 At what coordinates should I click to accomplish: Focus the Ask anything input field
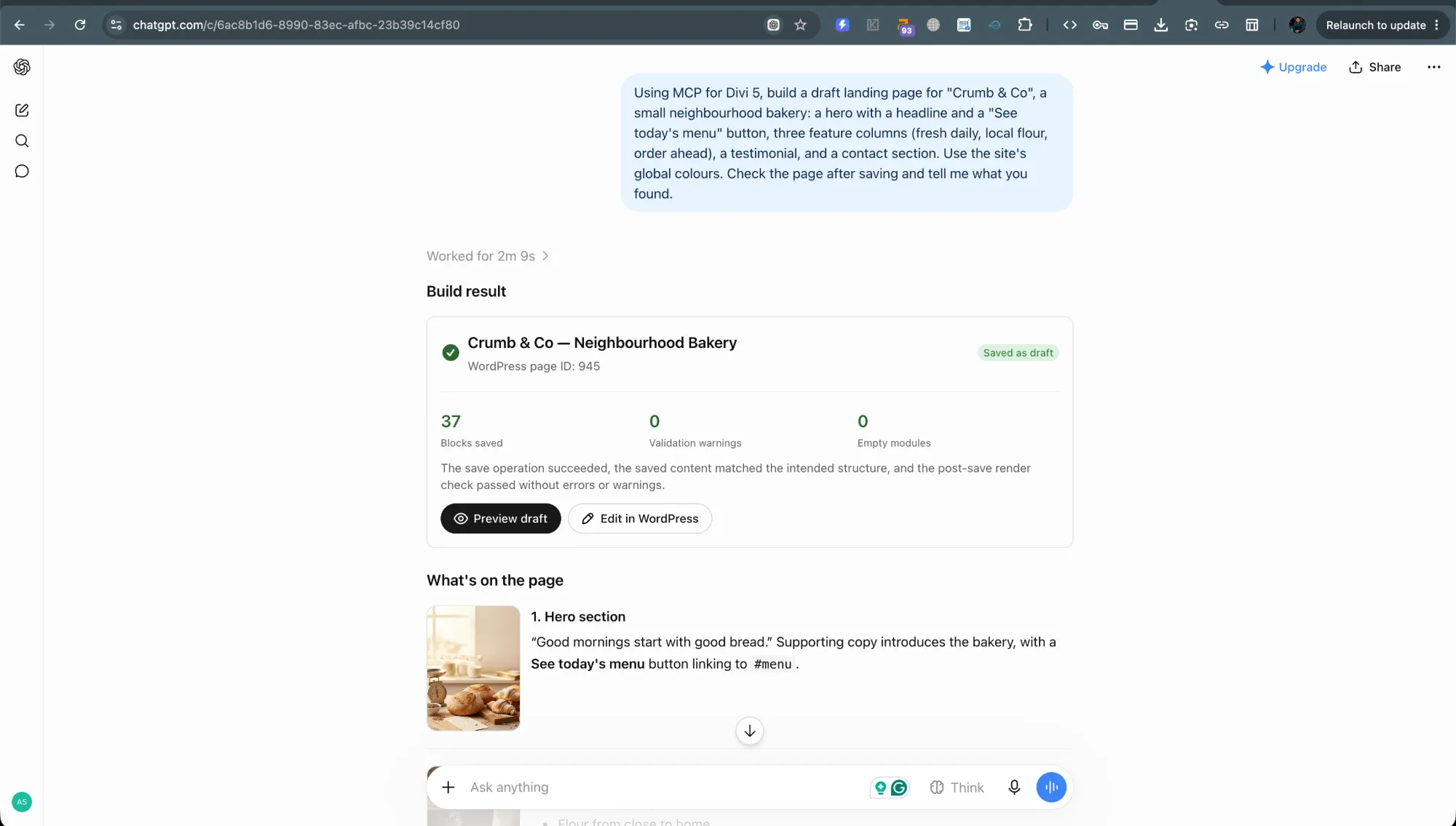point(662,787)
